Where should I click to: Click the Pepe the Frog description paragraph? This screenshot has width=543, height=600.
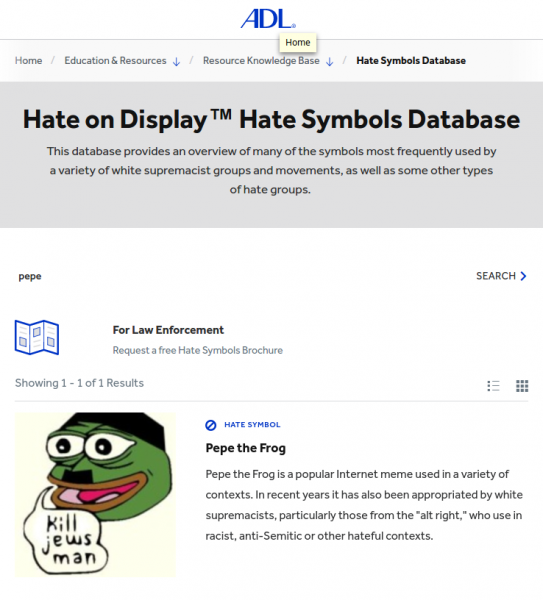coord(364,505)
